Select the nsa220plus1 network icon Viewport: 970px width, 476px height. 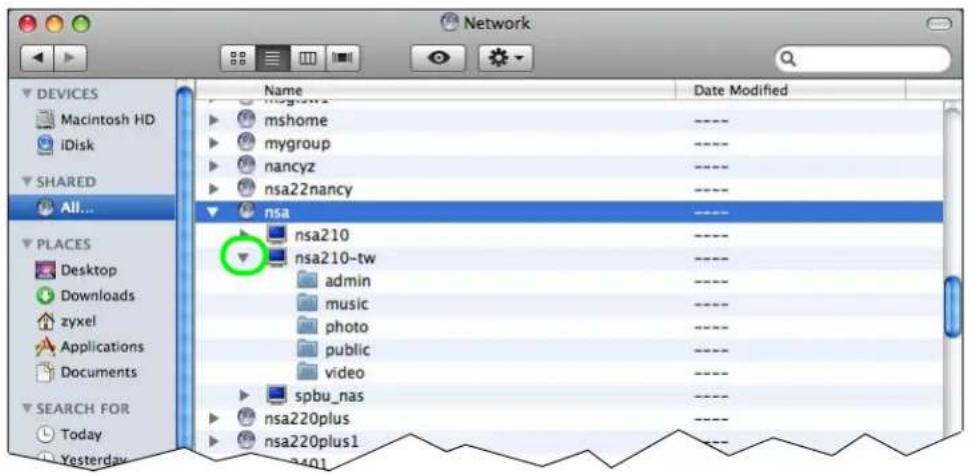pyautogui.click(x=246, y=441)
